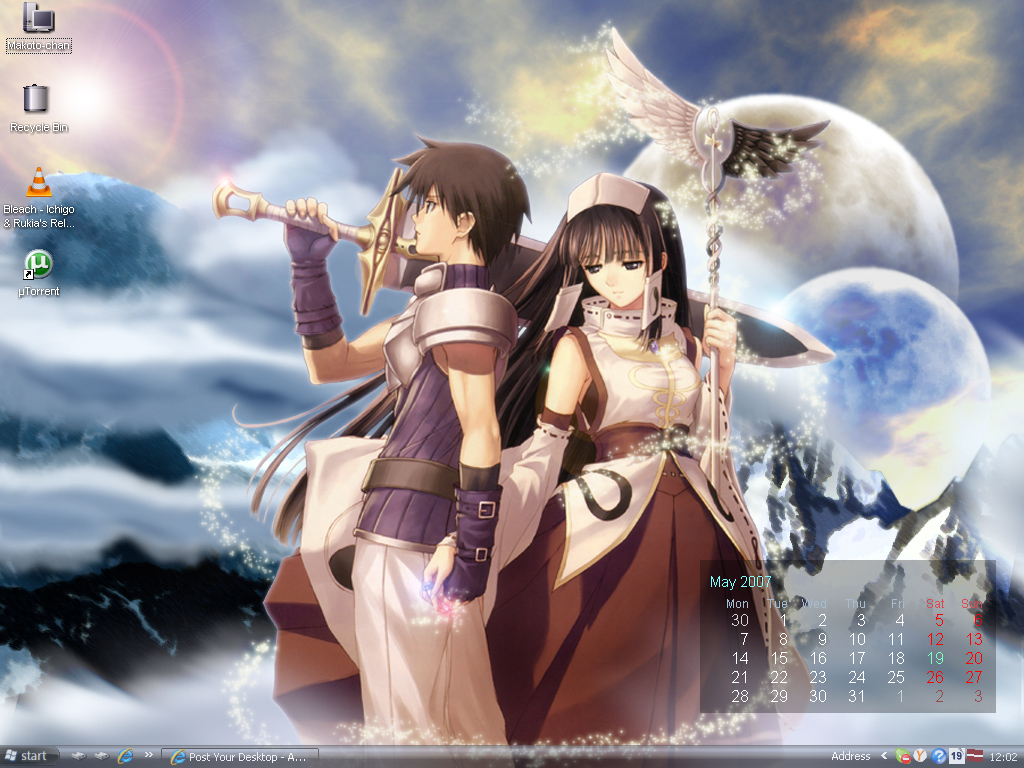Pick Sunday 27 in the calendar
This screenshot has height=768, width=1024.
(x=974, y=677)
